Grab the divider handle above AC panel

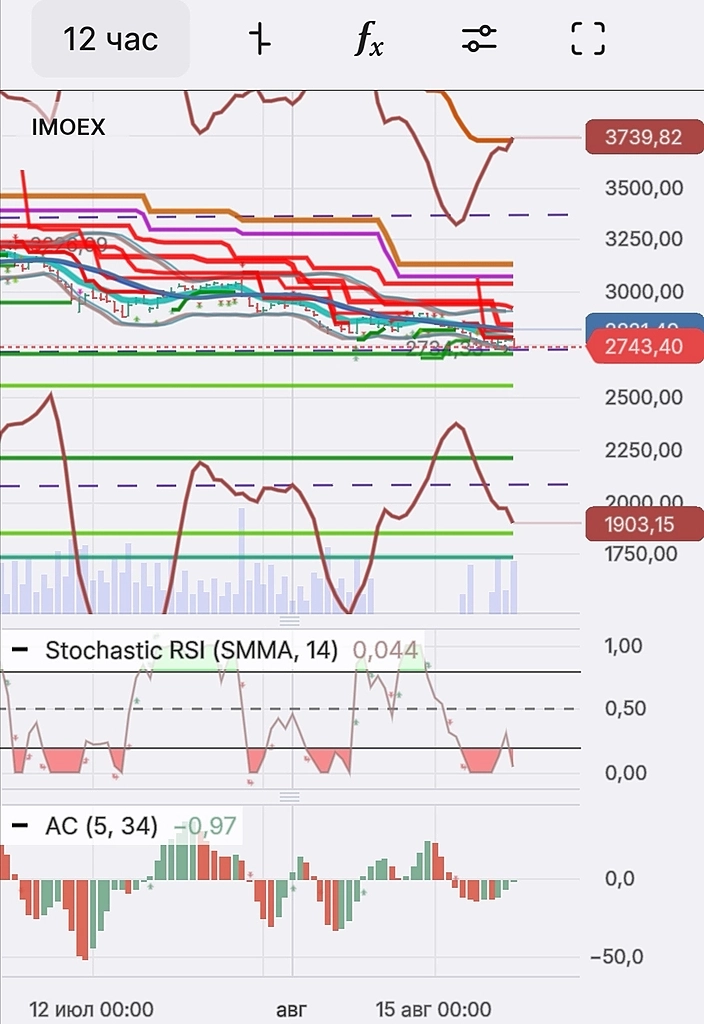coord(289,797)
